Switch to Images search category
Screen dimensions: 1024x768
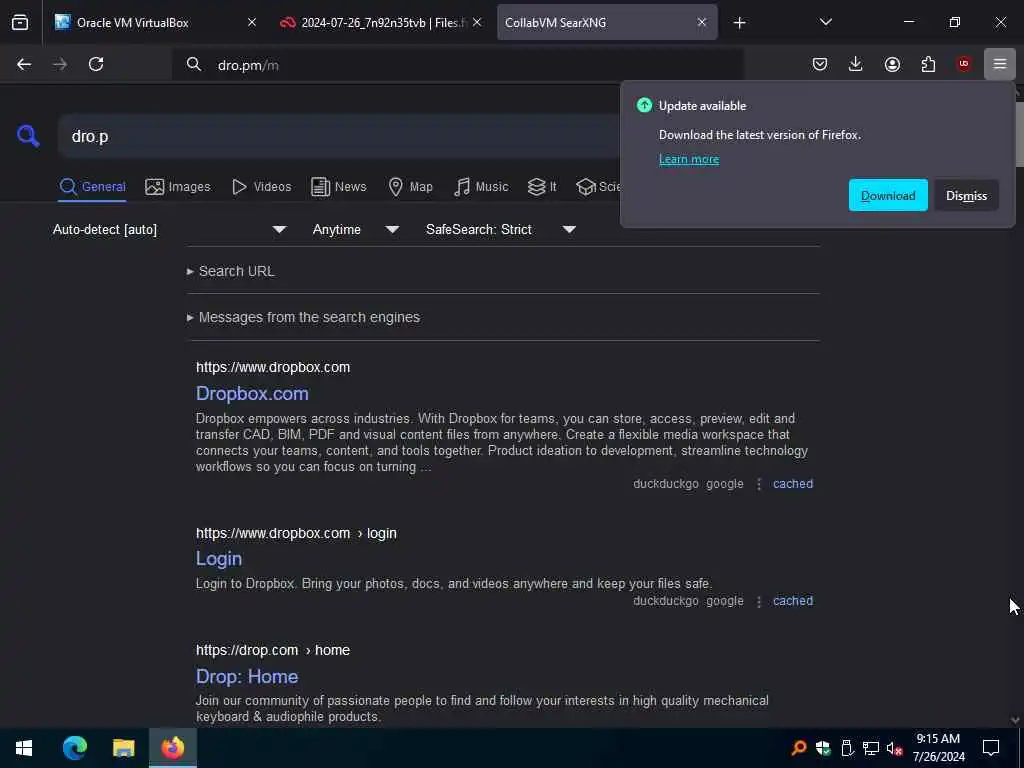pos(178,187)
